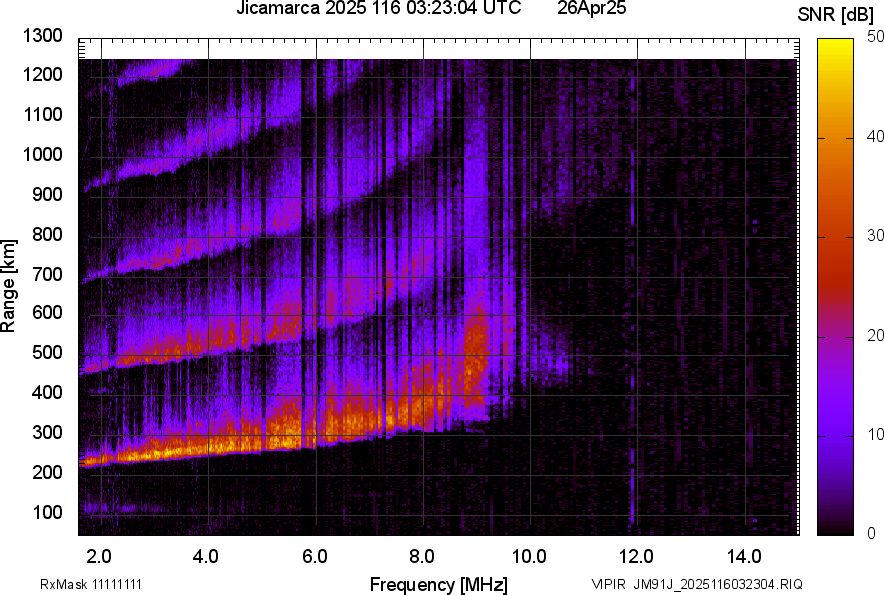This screenshot has width=884, height=595.
Task: Click range tick label 100
Action: tap(47, 512)
